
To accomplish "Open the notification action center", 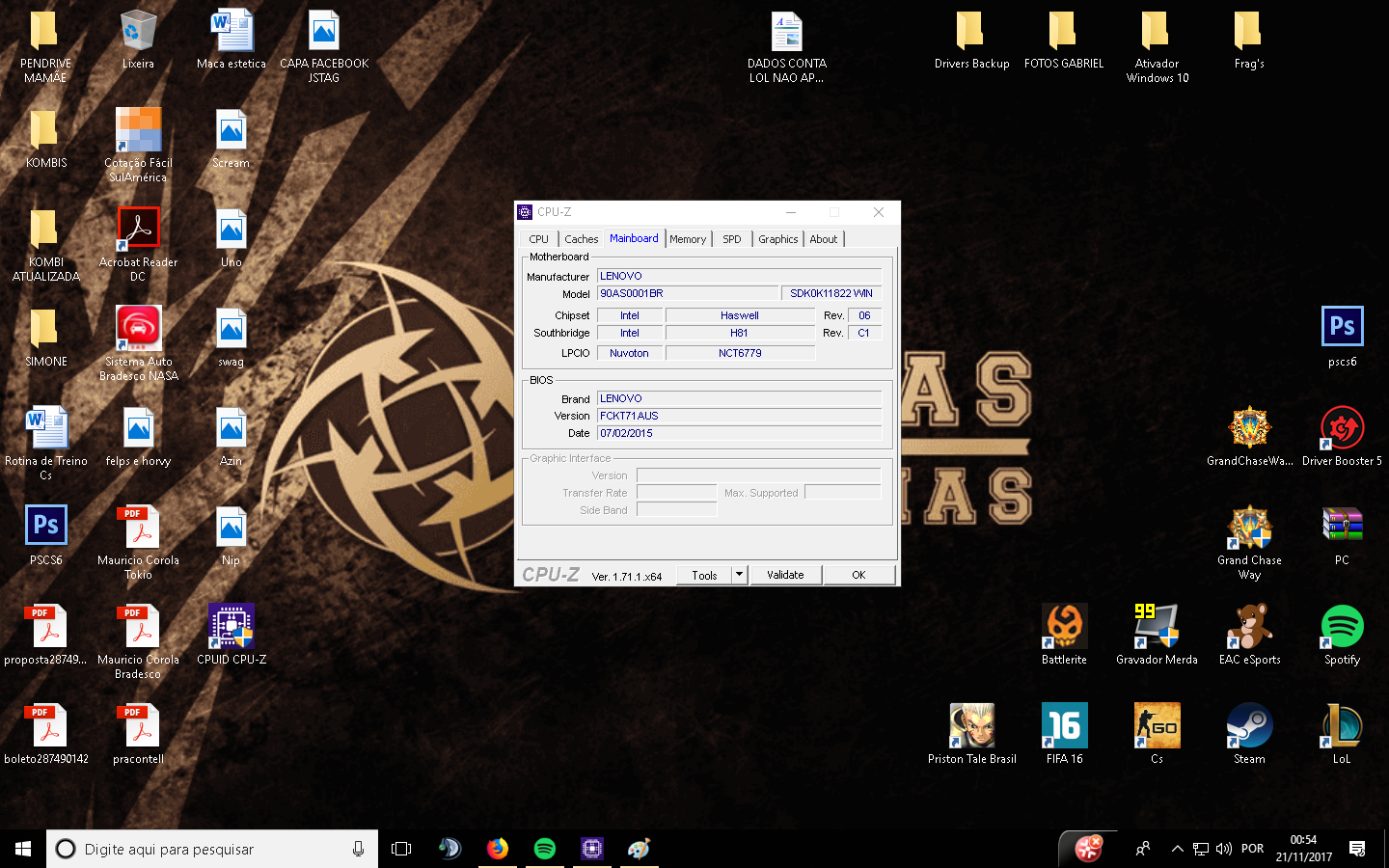I will pos(1357,849).
